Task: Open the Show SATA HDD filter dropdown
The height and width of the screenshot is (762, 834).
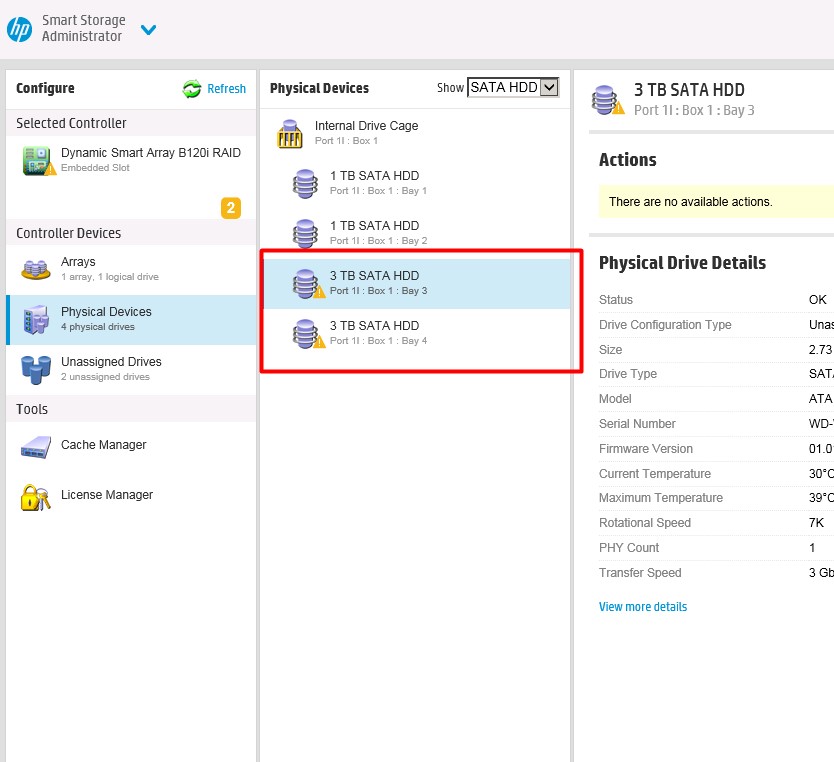Action: point(513,87)
